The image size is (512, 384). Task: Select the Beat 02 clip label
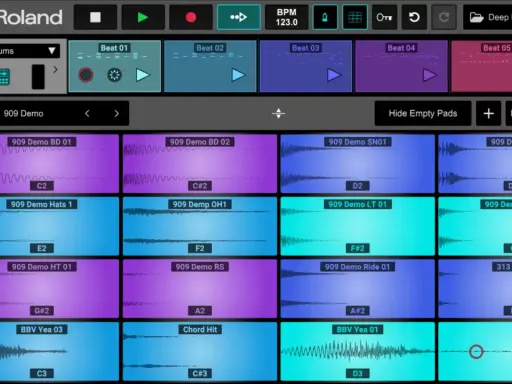point(210,48)
